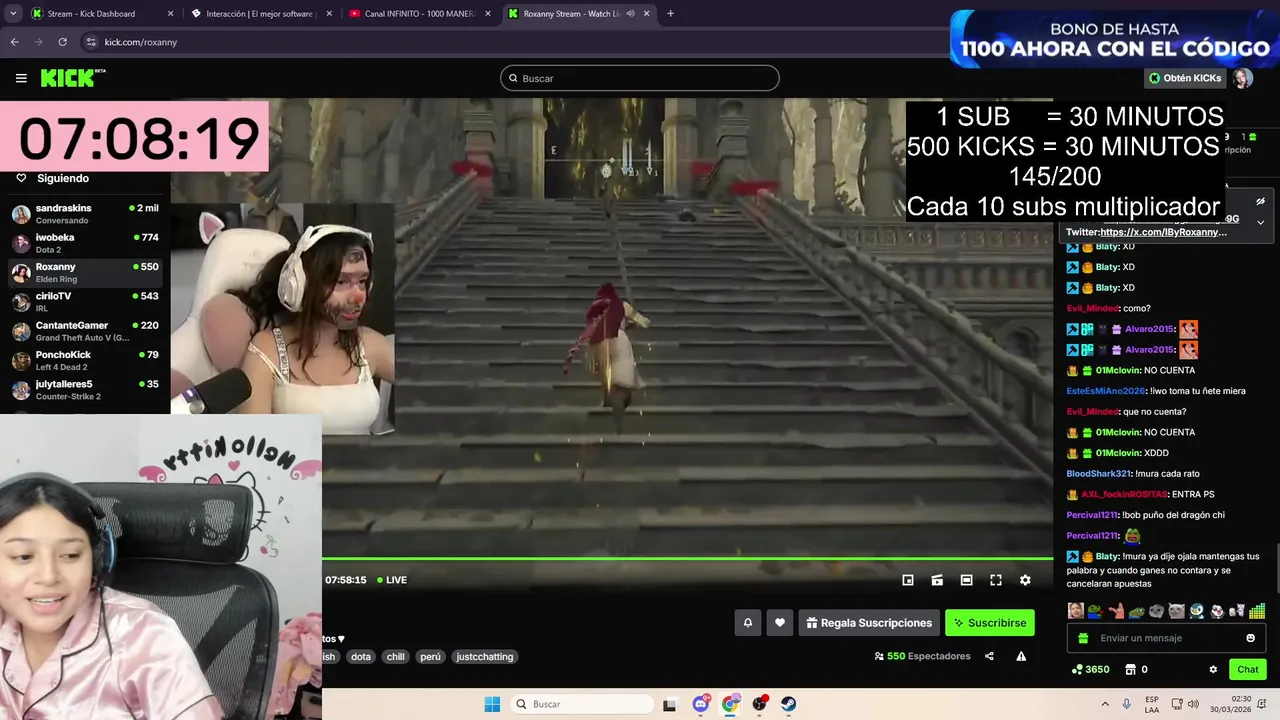The height and width of the screenshot is (720, 1280).
Task: Open the ESP LAA language selector
Action: pos(1152,704)
